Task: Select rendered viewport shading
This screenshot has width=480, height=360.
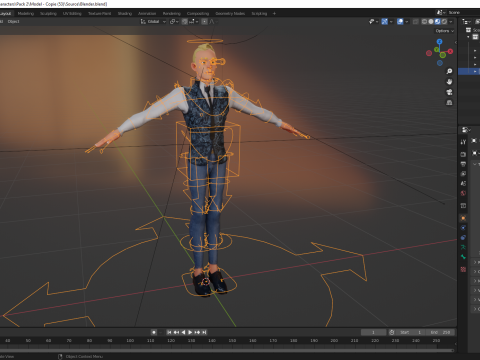Action: click(x=444, y=21)
